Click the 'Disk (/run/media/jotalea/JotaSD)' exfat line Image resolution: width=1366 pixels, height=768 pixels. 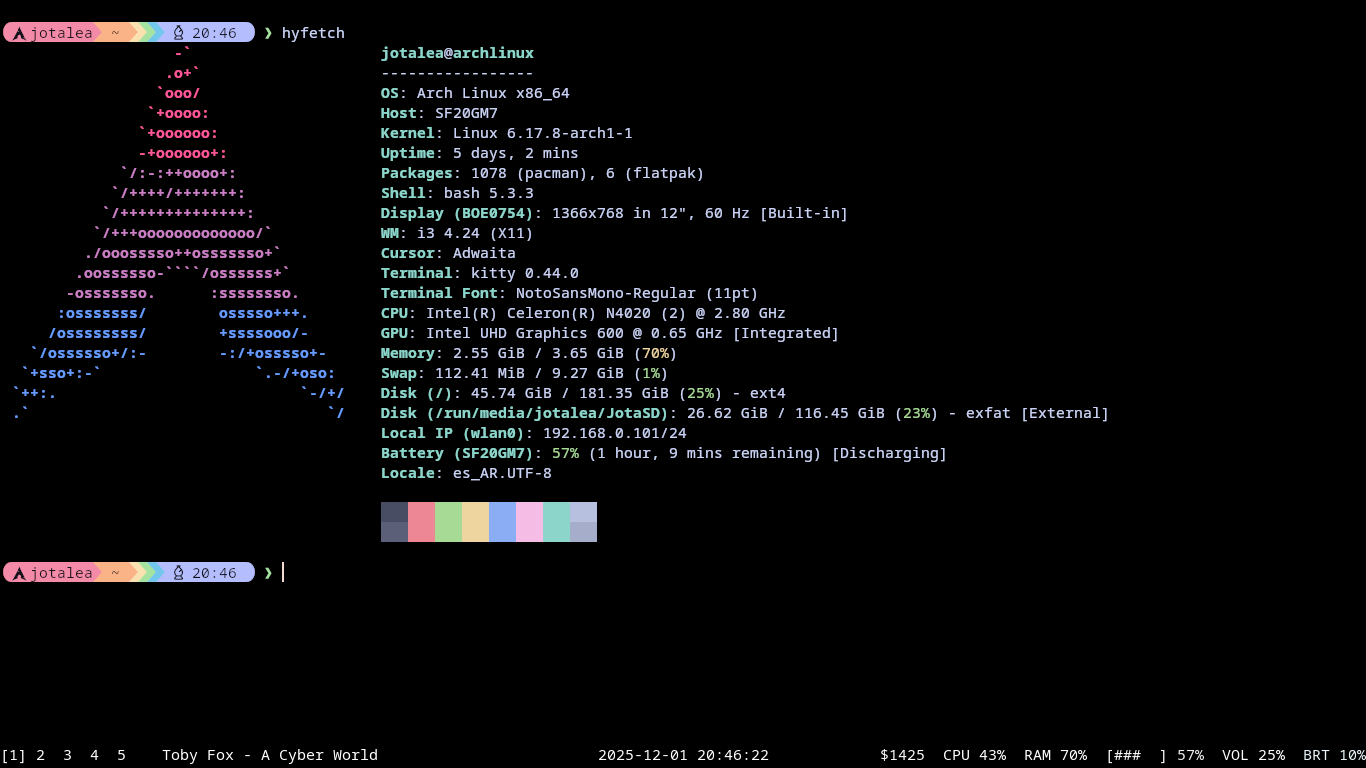[x=745, y=413]
